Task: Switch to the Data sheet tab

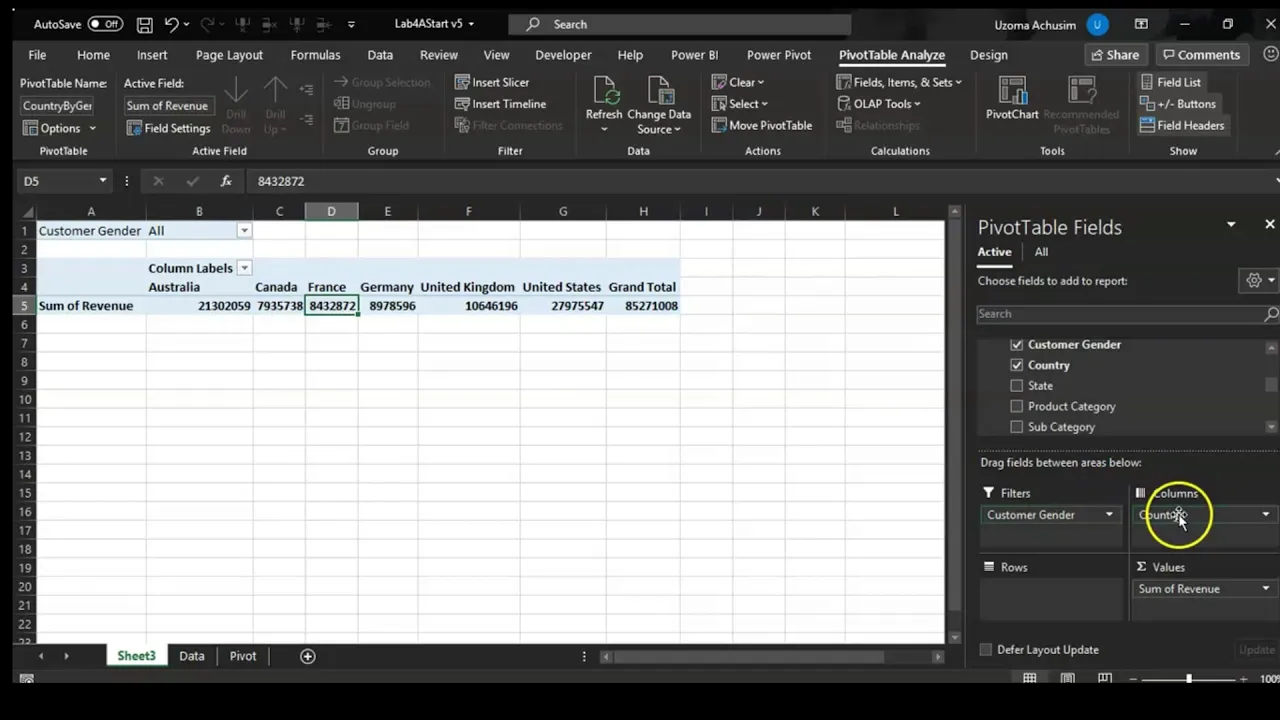Action: (x=192, y=656)
